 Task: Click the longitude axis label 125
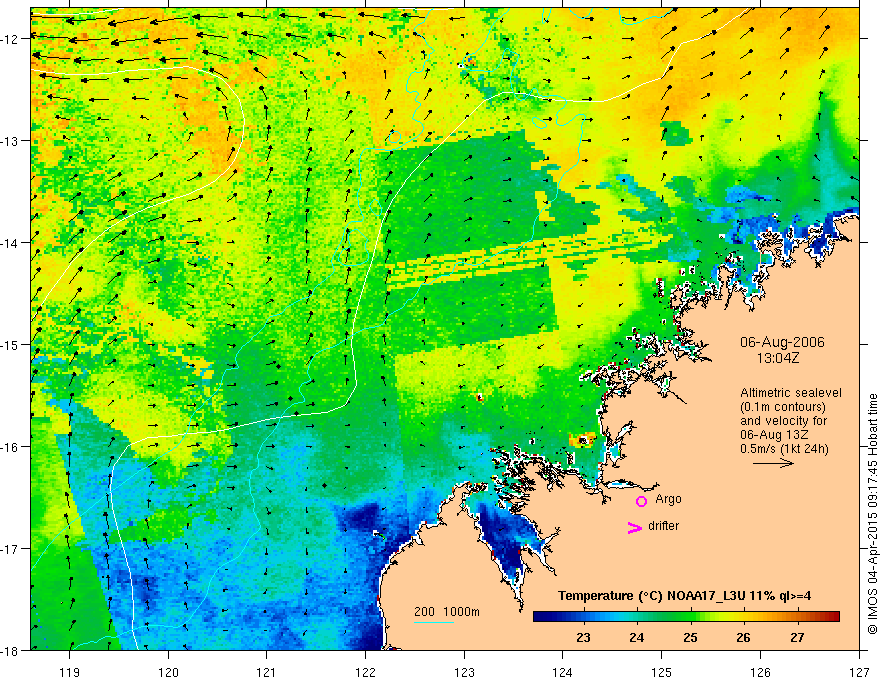tap(662, 672)
